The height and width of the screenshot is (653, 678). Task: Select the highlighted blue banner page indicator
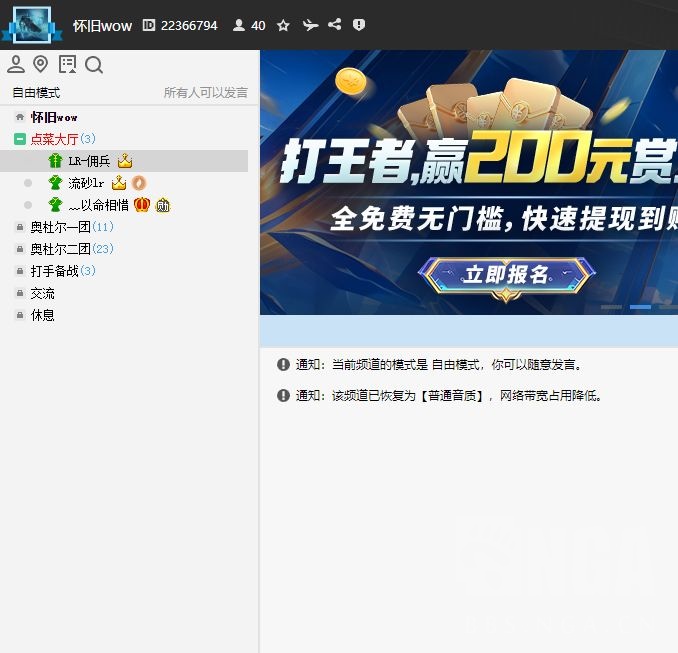(x=640, y=307)
